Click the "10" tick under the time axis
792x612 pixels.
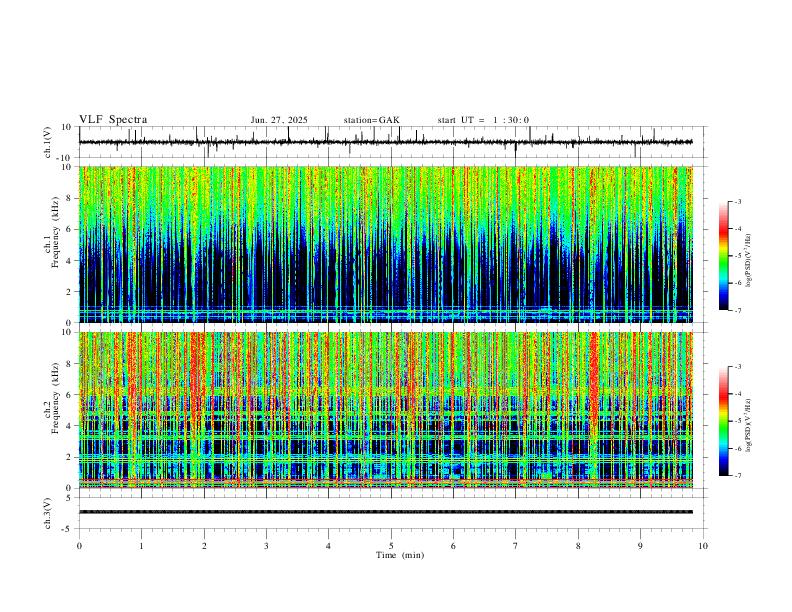[x=703, y=546]
